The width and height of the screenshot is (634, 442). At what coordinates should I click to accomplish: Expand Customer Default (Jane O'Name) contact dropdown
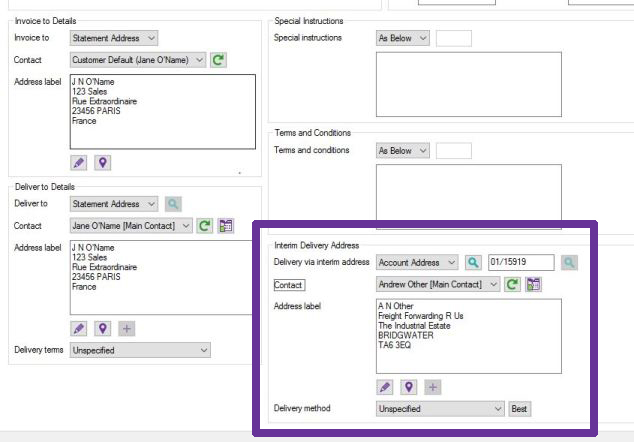(x=138, y=60)
